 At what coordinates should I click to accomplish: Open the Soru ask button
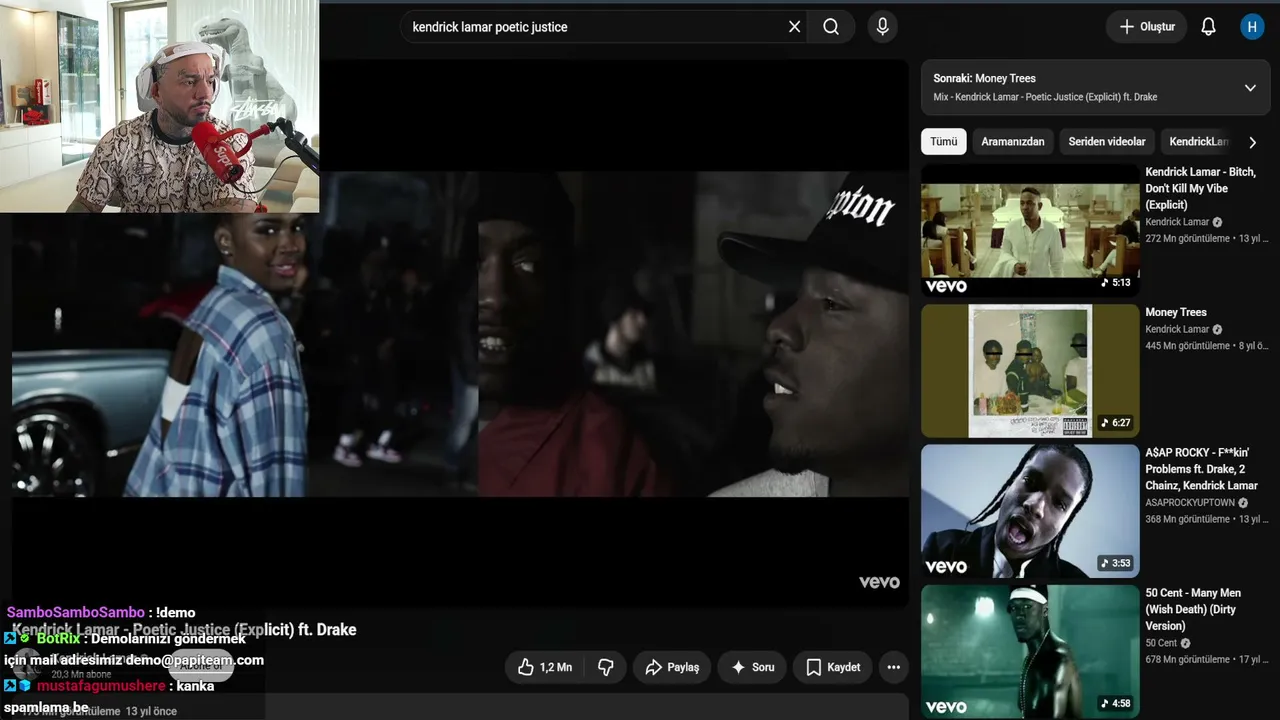coord(752,667)
